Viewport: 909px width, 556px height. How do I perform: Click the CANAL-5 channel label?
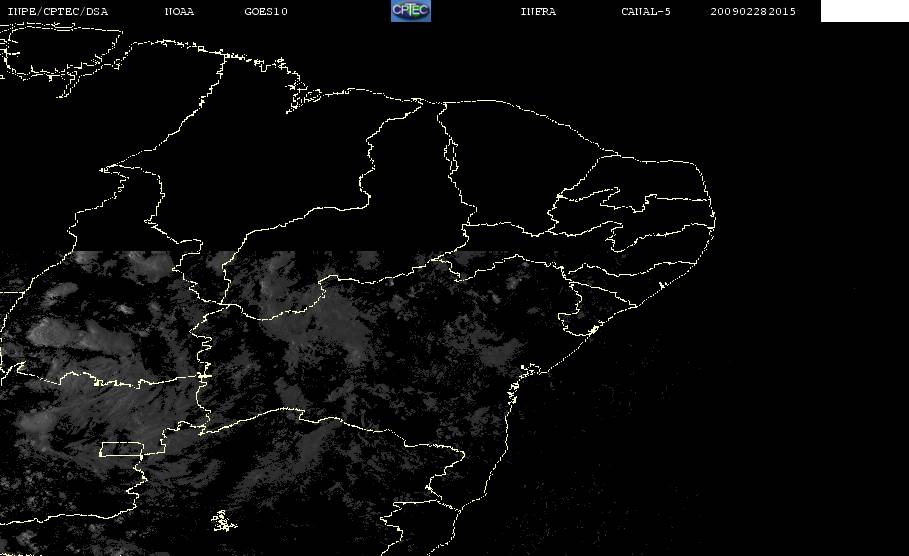646,12
